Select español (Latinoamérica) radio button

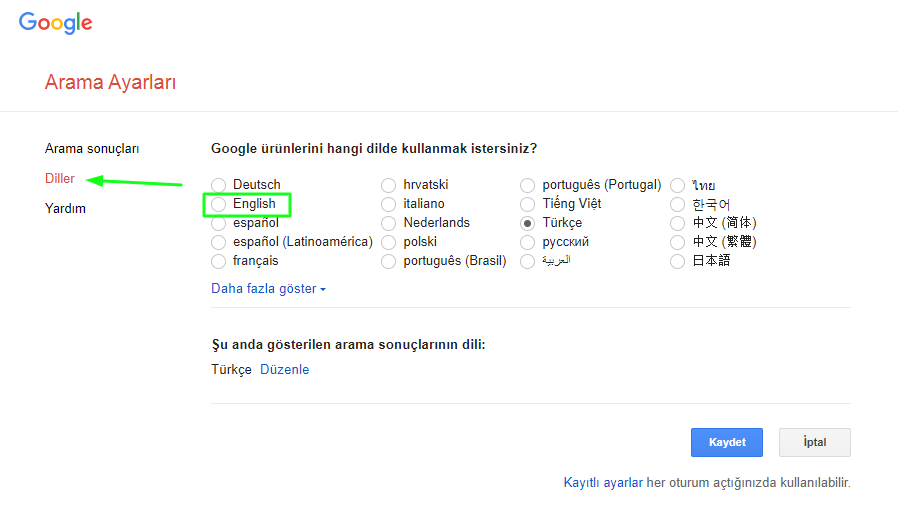pos(218,242)
